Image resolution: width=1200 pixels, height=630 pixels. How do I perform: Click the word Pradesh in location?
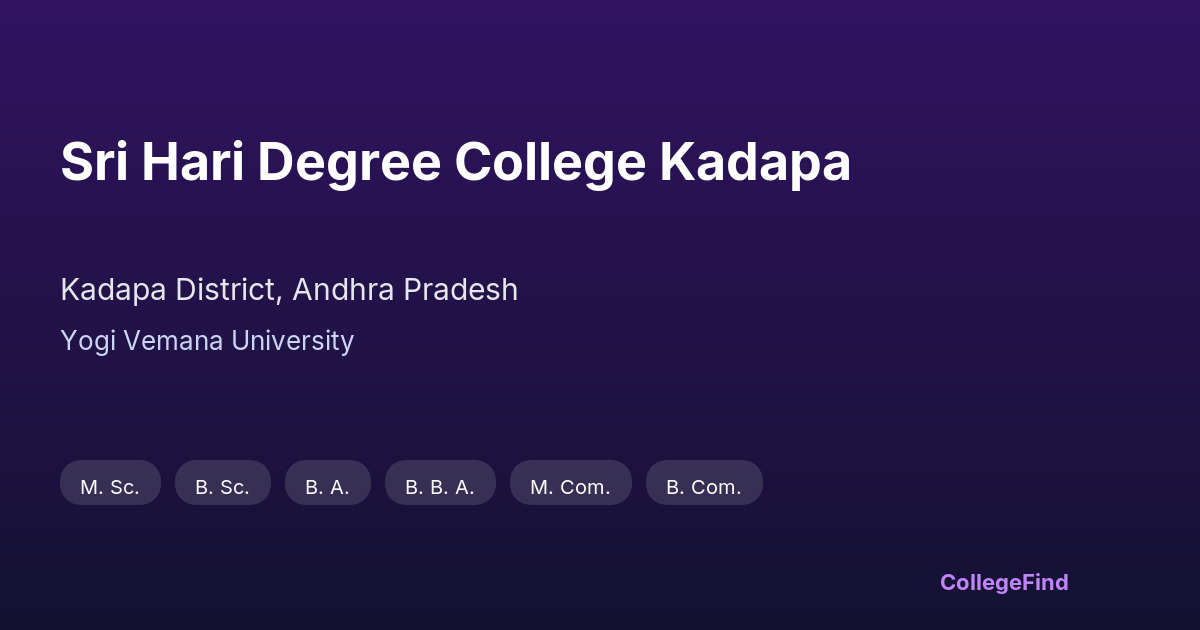click(461, 290)
